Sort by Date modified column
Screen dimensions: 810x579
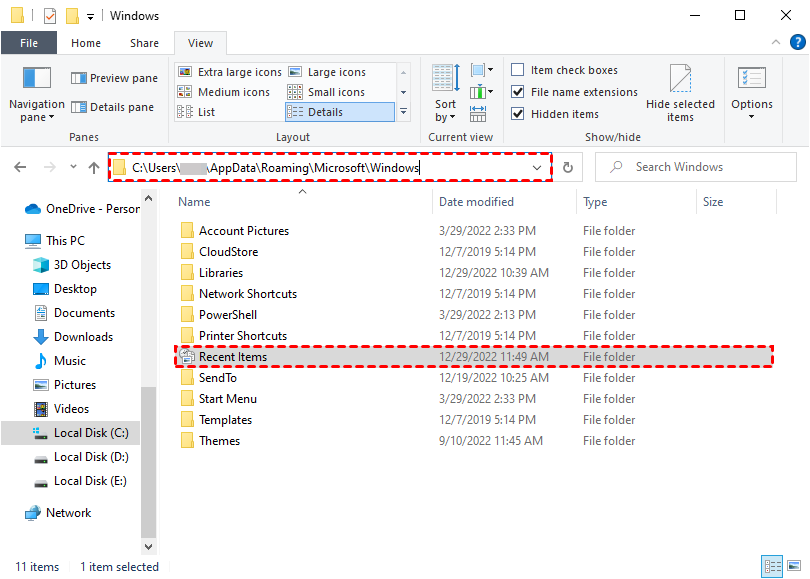click(504, 201)
